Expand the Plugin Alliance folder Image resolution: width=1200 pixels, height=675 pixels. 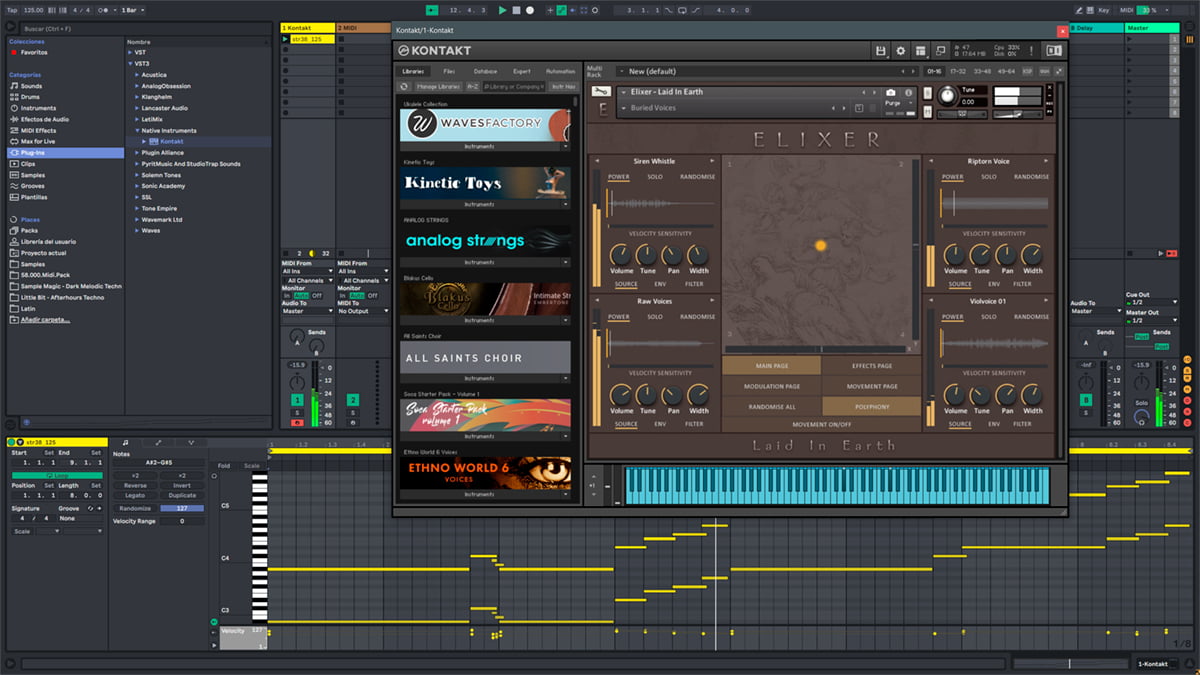pyautogui.click(x=136, y=153)
